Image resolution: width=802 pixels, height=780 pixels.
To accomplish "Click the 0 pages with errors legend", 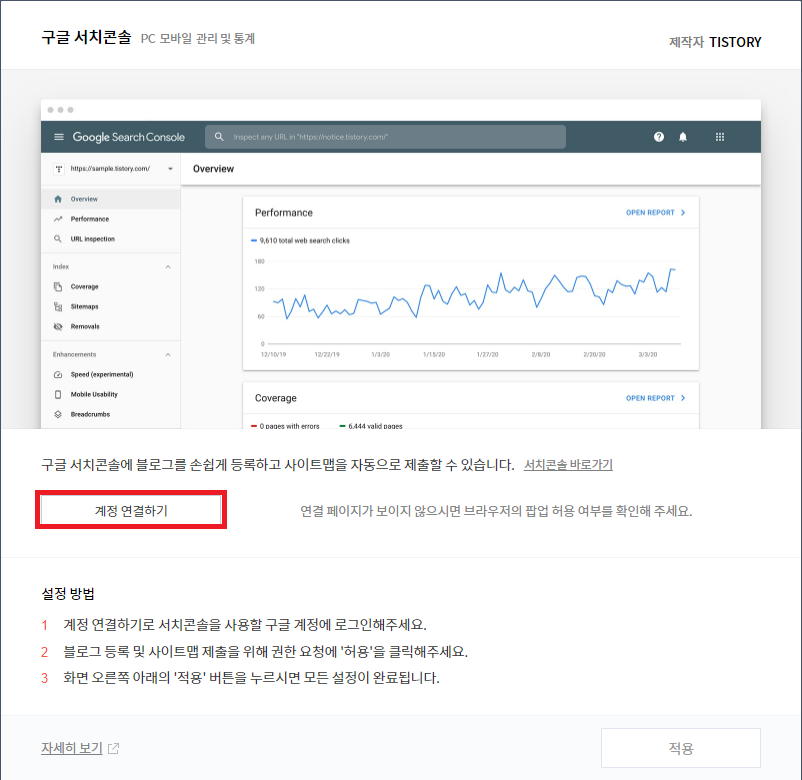I will [285, 426].
